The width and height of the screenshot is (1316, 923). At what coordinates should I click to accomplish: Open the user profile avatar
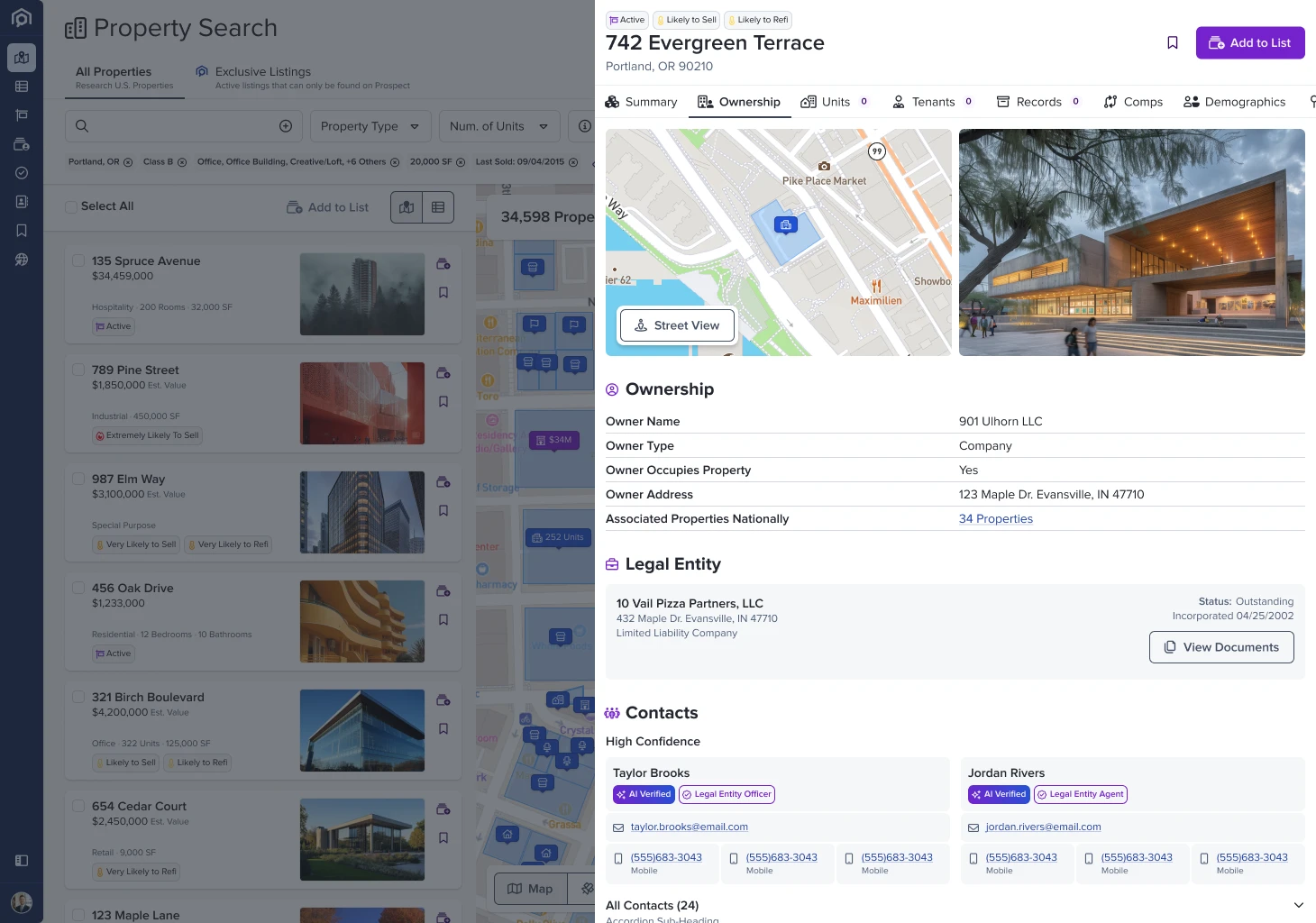point(22,902)
